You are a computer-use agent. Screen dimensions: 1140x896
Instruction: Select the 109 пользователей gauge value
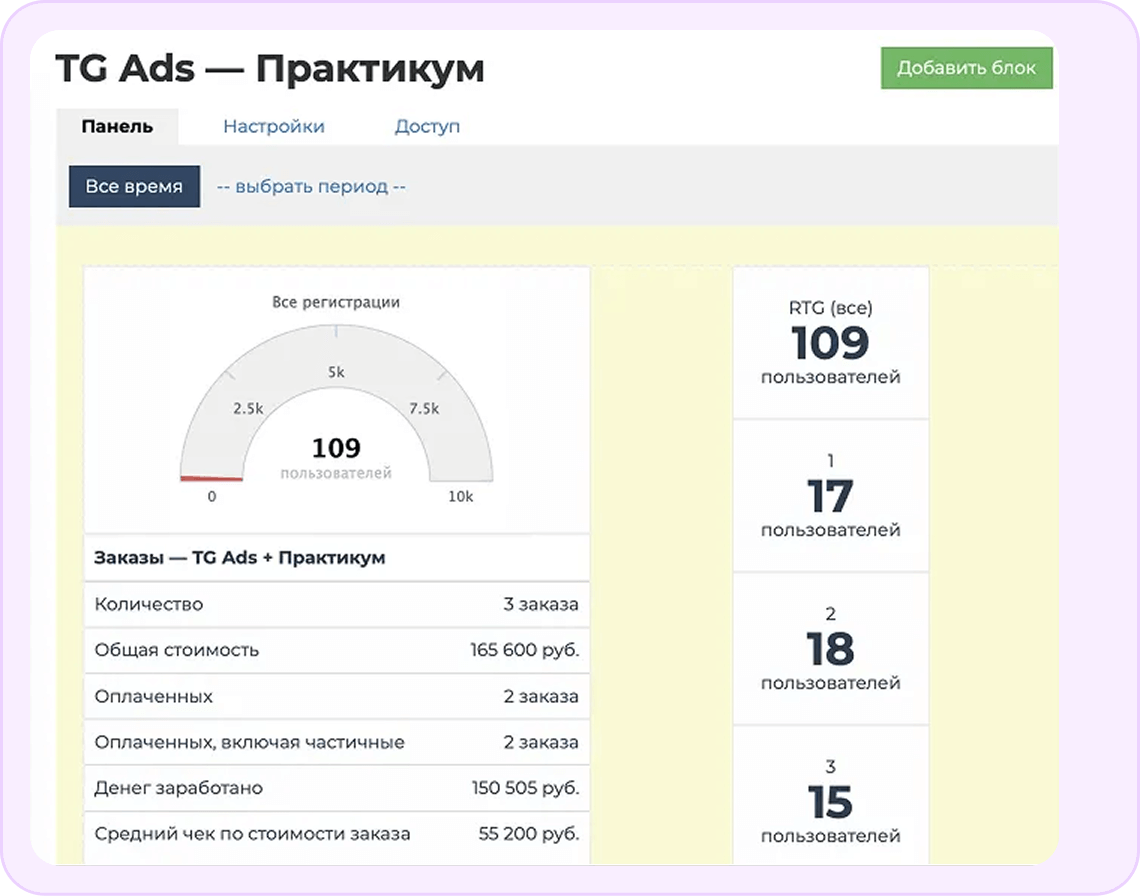[335, 450]
